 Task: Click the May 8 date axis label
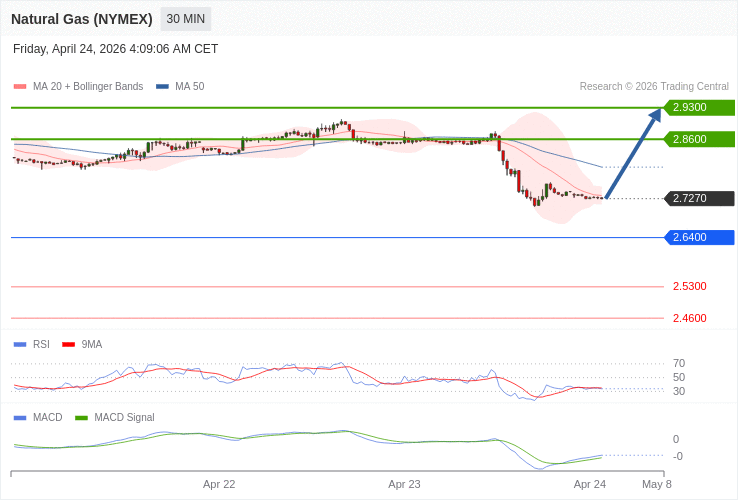[656, 484]
